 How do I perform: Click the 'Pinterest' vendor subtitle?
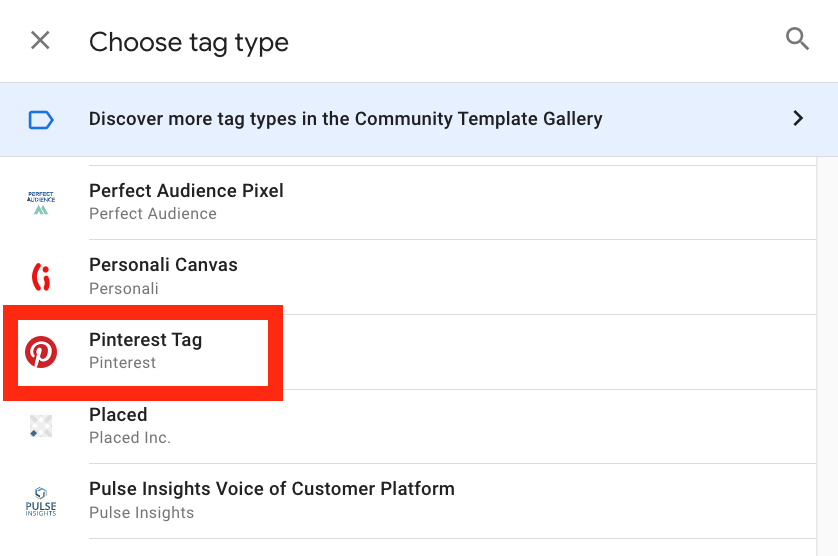(x=122, y=363)
